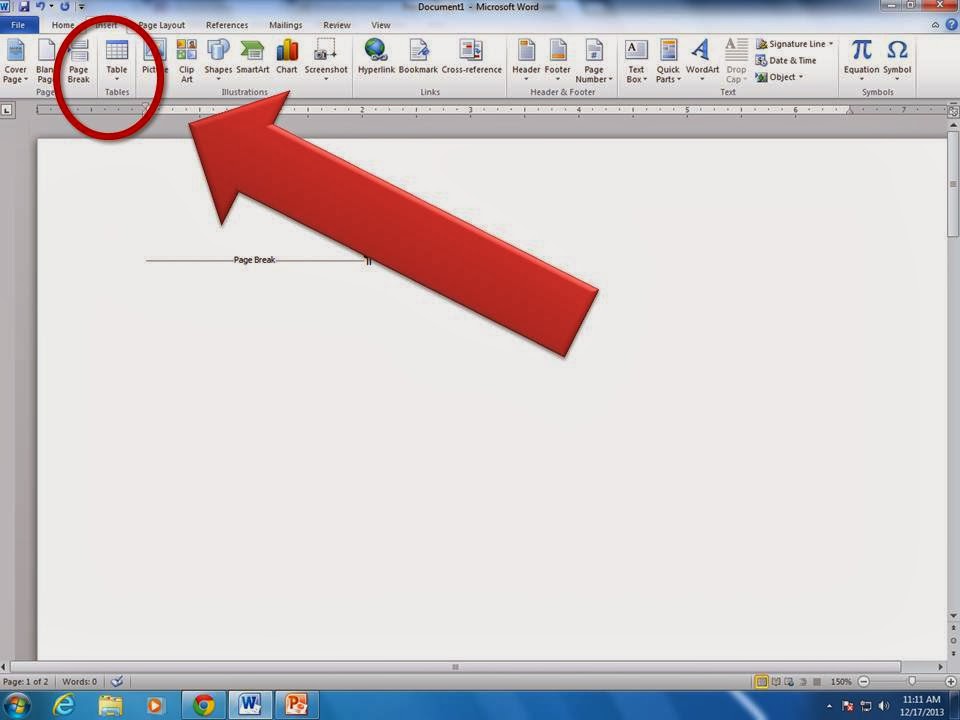Screen dimensions: 960x720
Task: Open the Clip Art pane
Action: click(x=186, y=58)
